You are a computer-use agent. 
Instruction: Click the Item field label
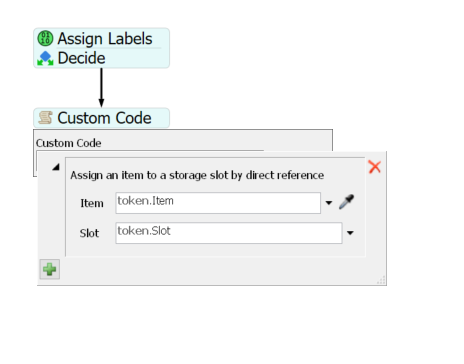[92, 203]
